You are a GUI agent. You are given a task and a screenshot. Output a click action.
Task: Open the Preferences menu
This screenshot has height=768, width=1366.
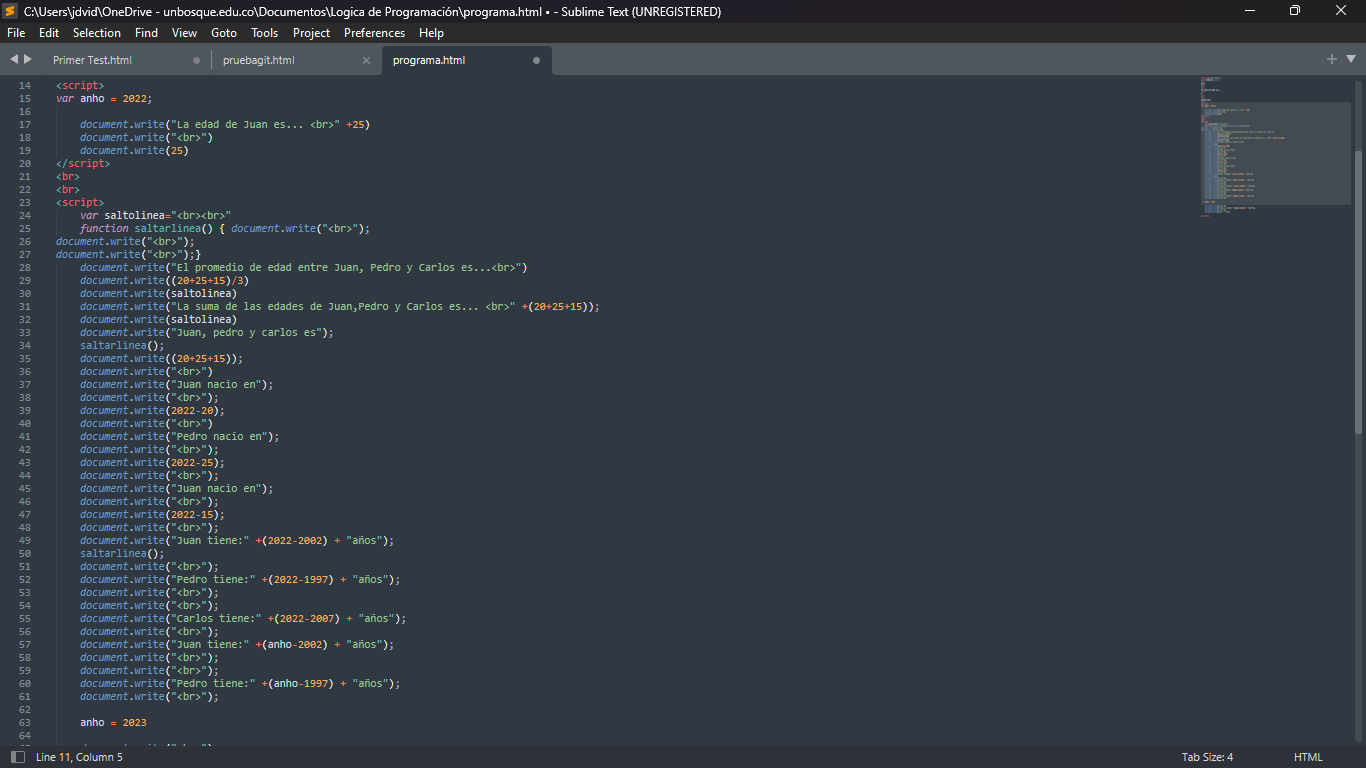point(374,33)
